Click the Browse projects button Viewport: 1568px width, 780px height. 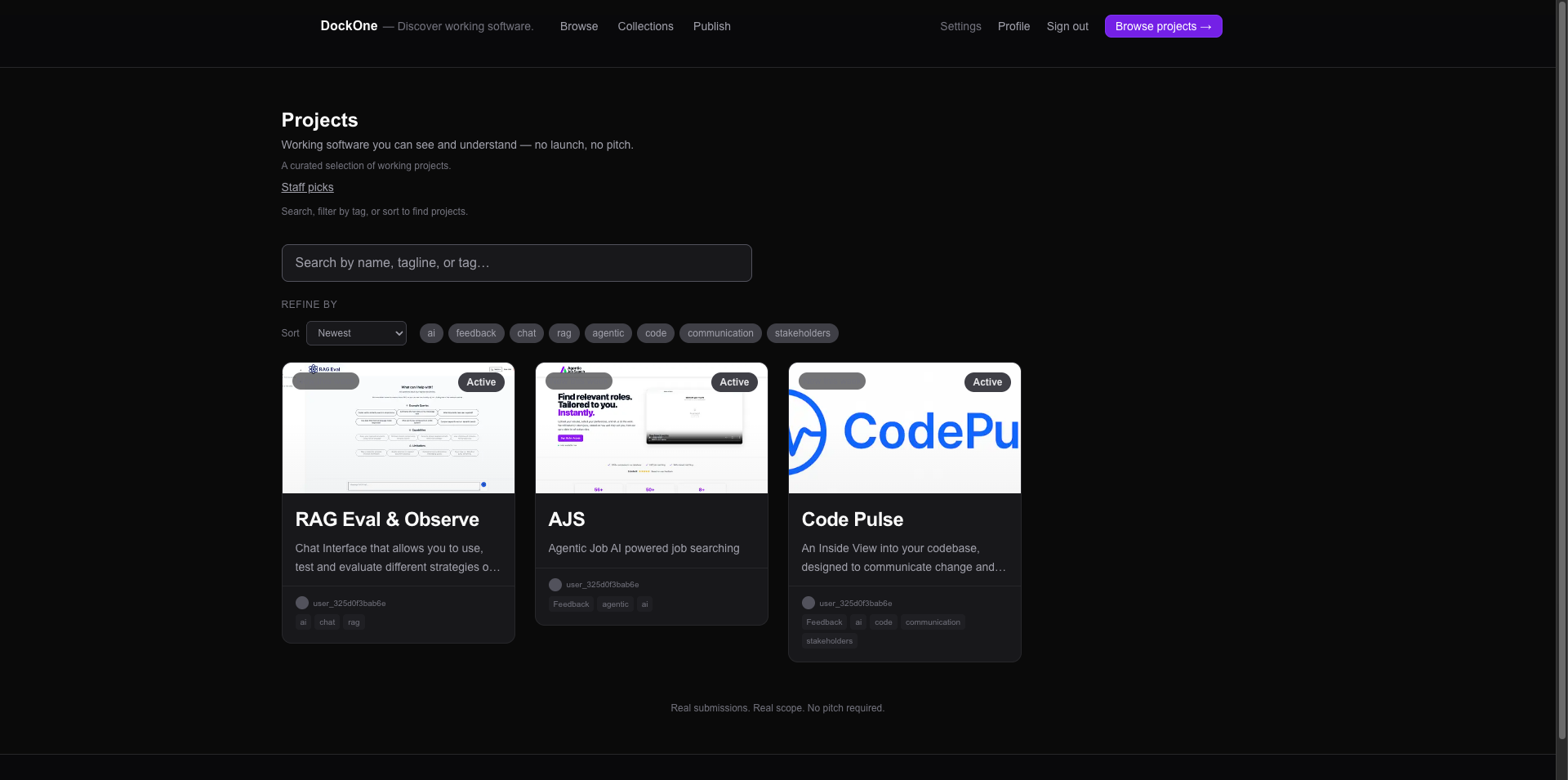[1162, 26]
